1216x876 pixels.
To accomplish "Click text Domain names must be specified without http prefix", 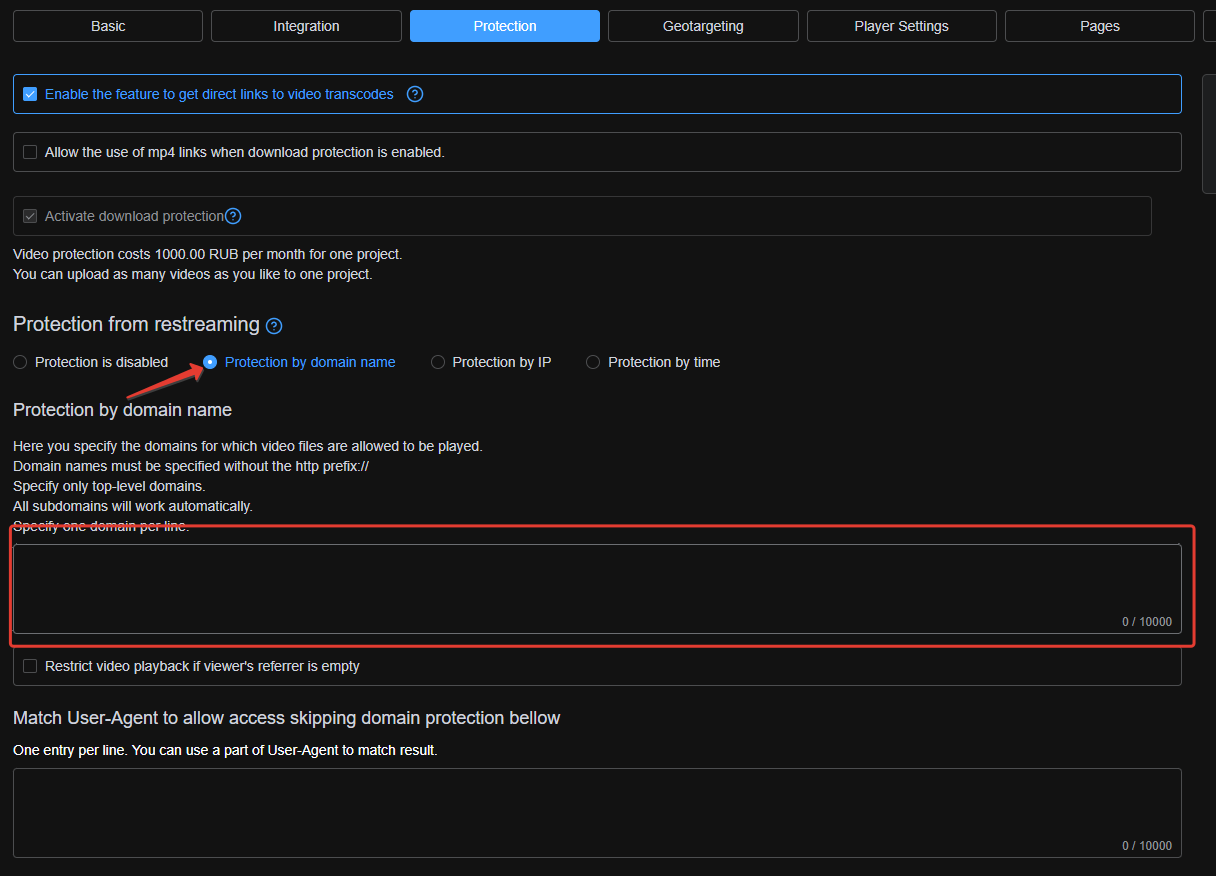I will (x=191, y=466).
